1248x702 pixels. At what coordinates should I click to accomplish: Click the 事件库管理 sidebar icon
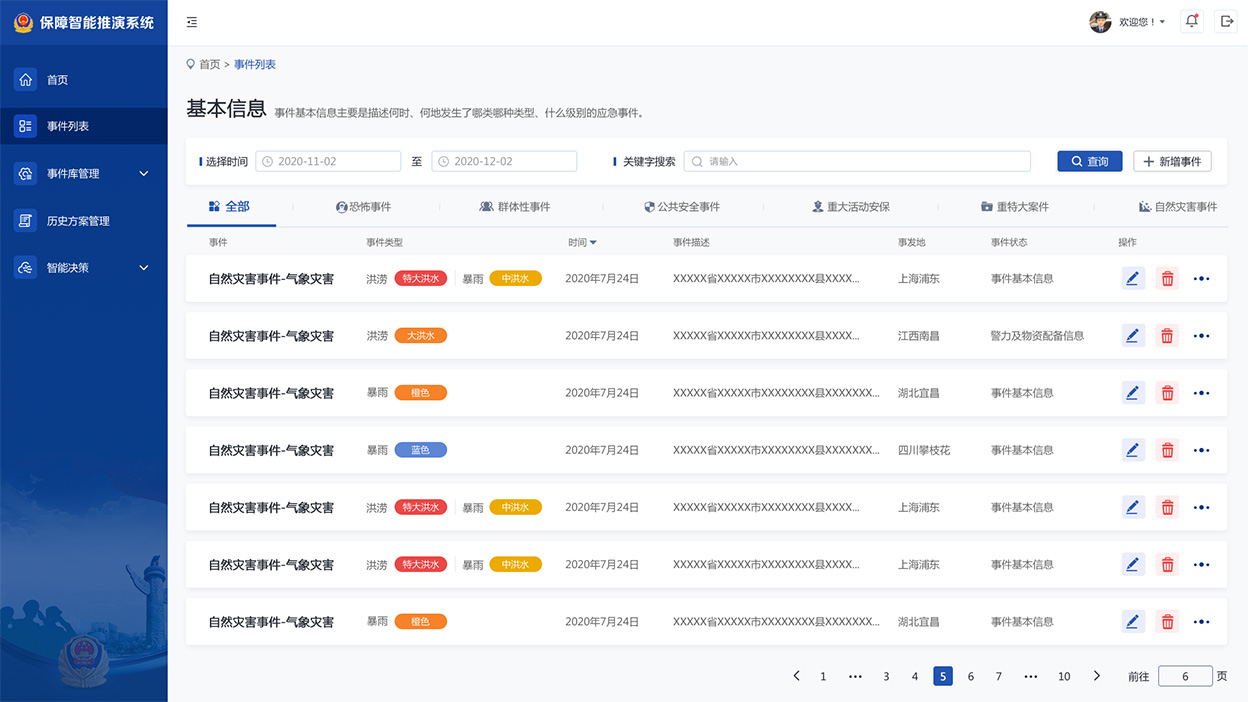pyautogui.click(x=25, y=173)
